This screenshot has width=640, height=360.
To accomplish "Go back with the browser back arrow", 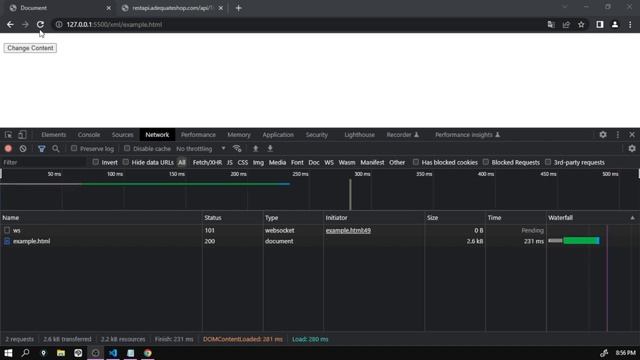I will [10, 24].
